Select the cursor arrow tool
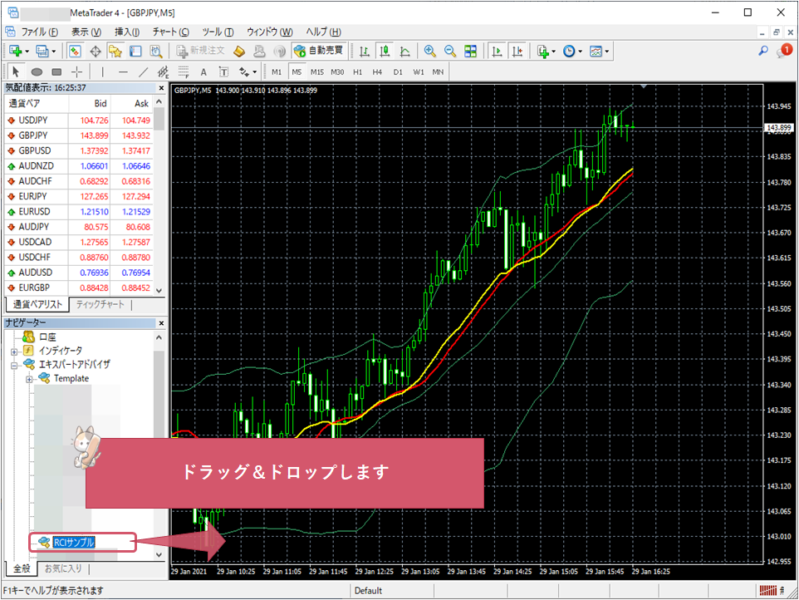799x600 pixels. pos(15,72)
